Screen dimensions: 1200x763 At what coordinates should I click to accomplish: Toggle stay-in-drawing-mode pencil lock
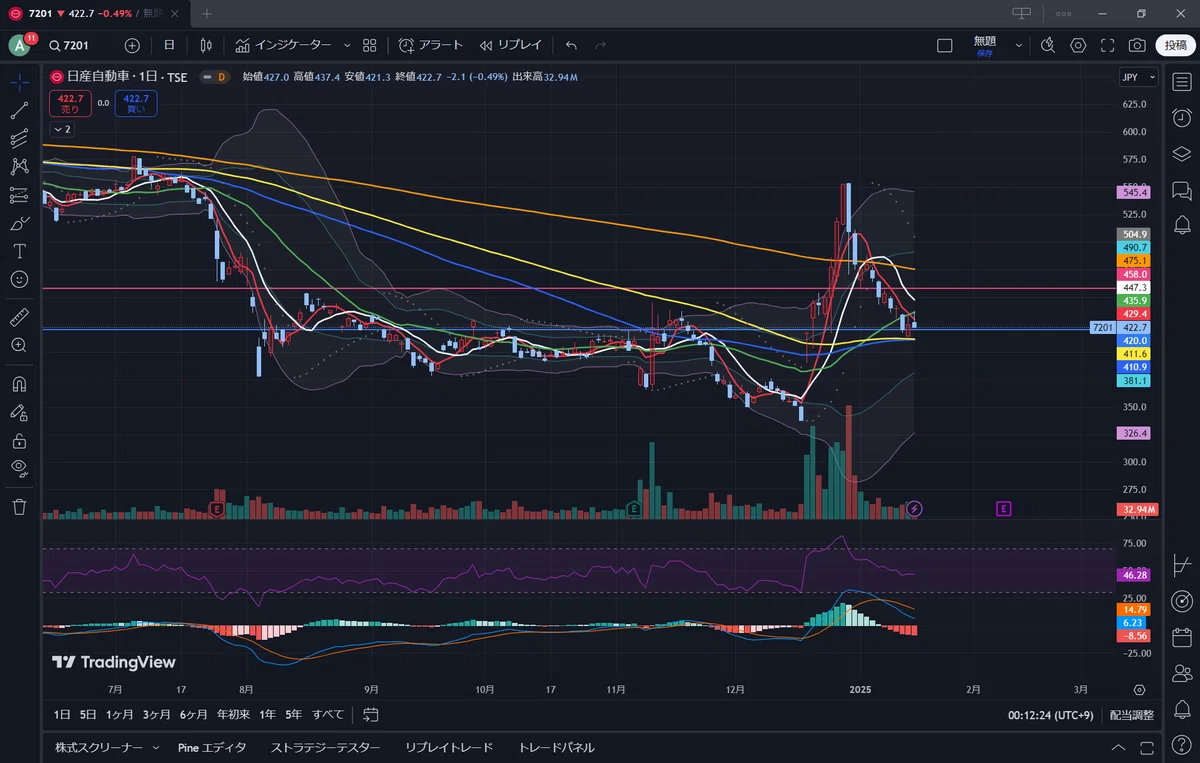click(19, 411)
